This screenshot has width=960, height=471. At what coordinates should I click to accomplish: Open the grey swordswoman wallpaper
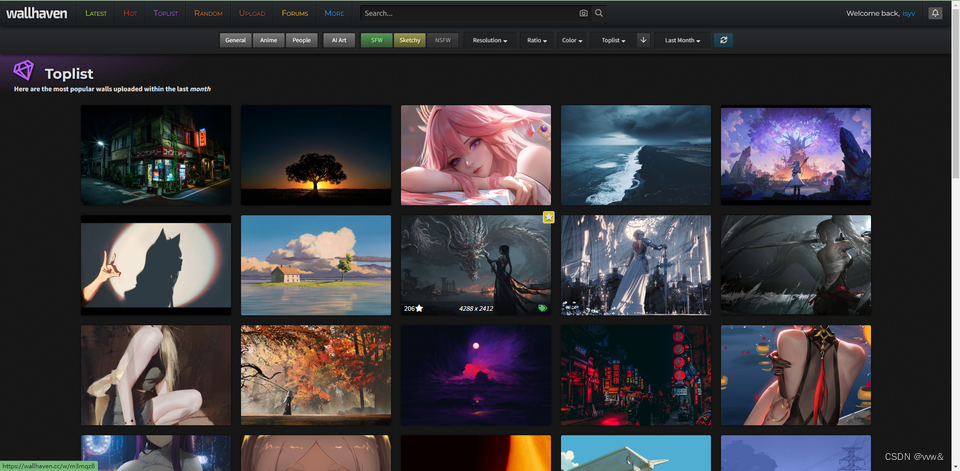pyautogui.click(x=796, y=265)
